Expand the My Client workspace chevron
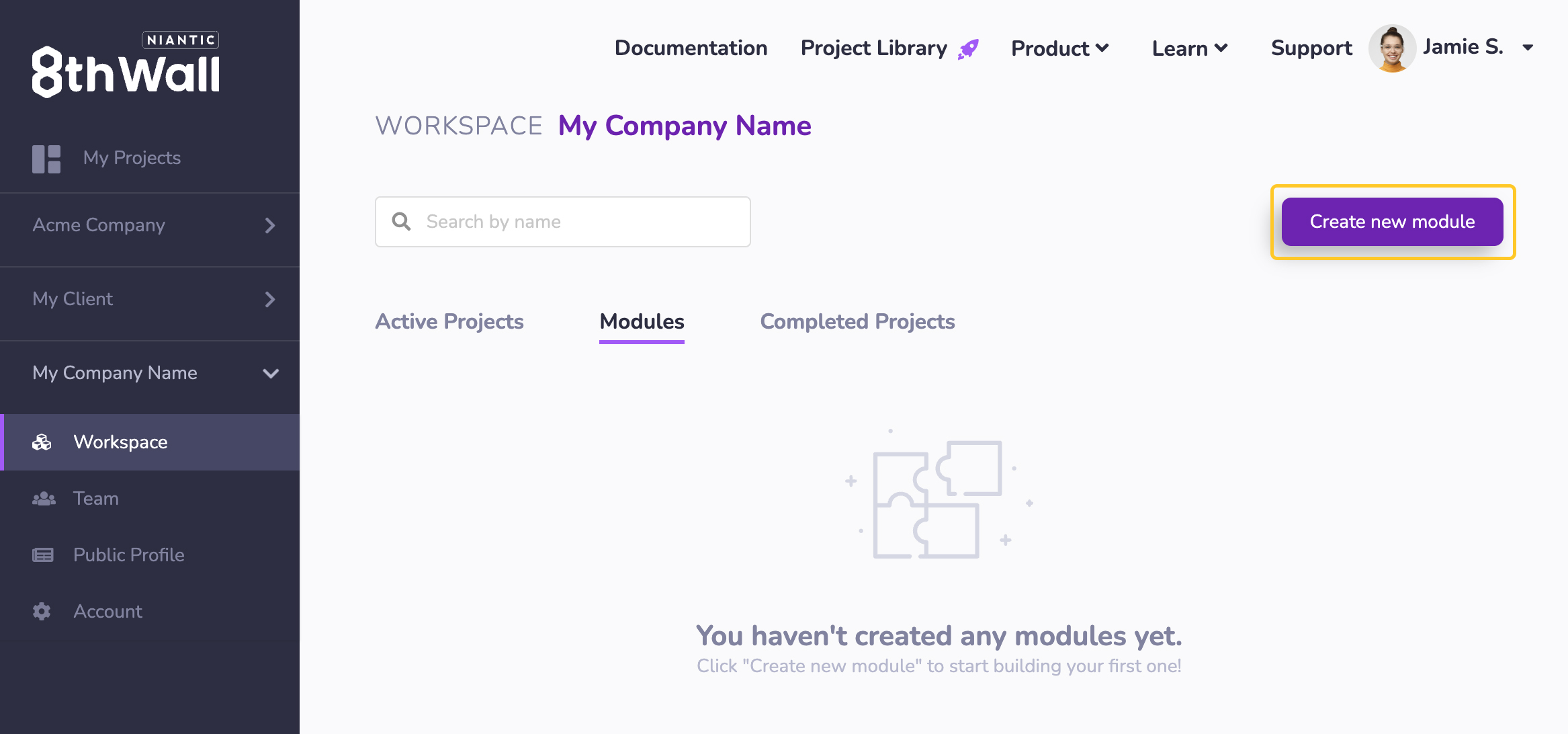This screenshot has width=1568, height=734. (270, 299)
